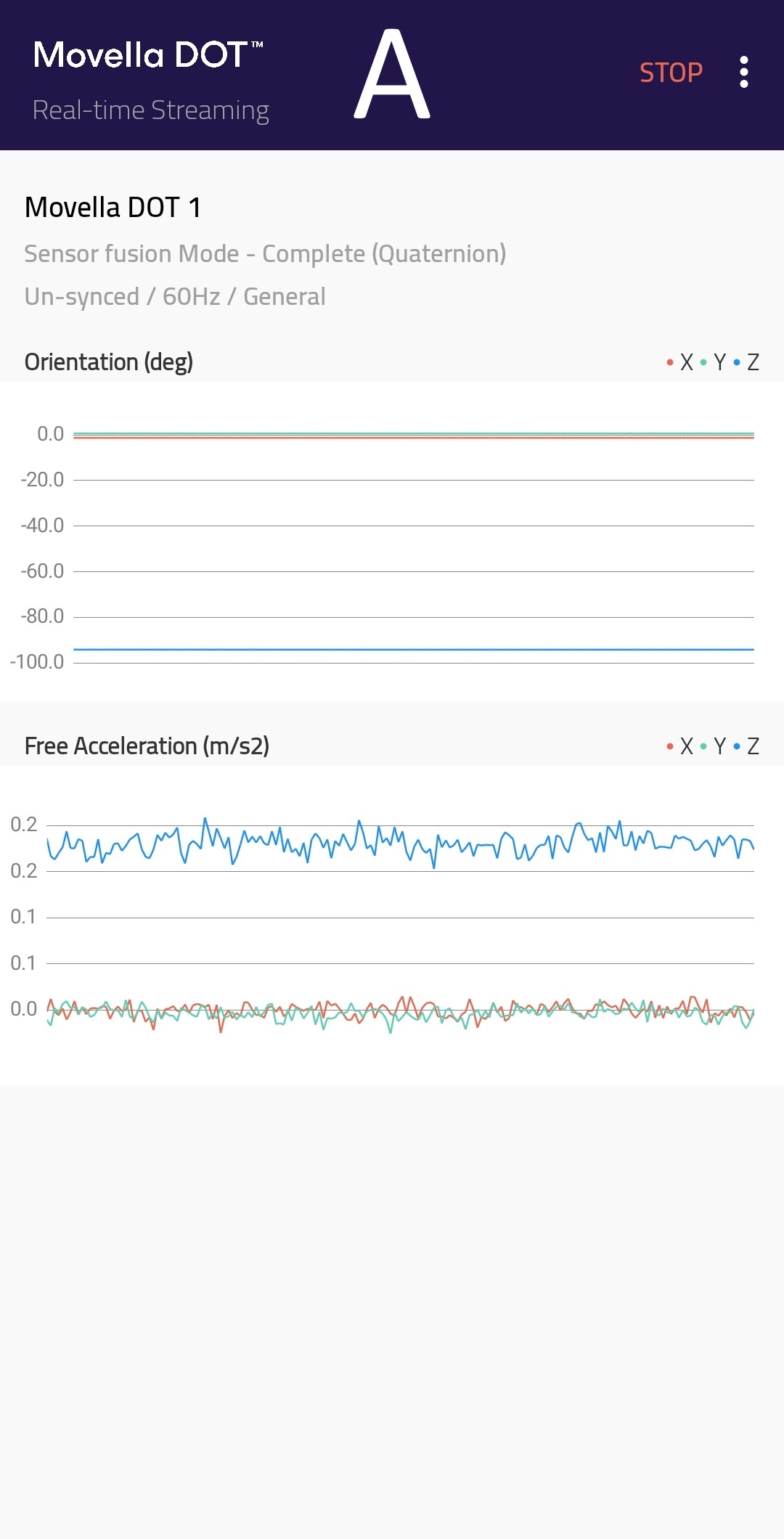Tap the large letter A indicator

[392, 74]
